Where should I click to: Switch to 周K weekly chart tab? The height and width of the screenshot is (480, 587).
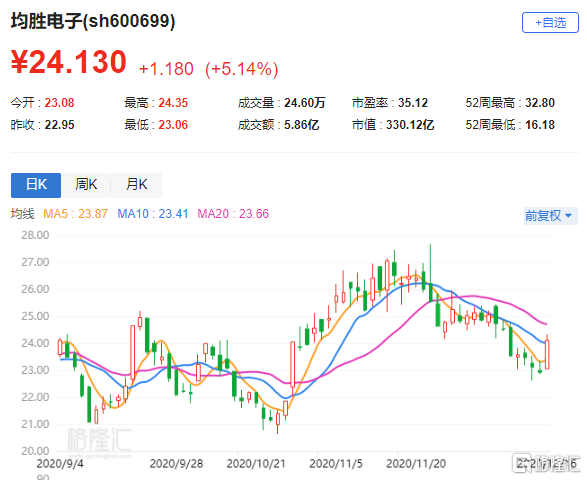(x=86, y=185)
